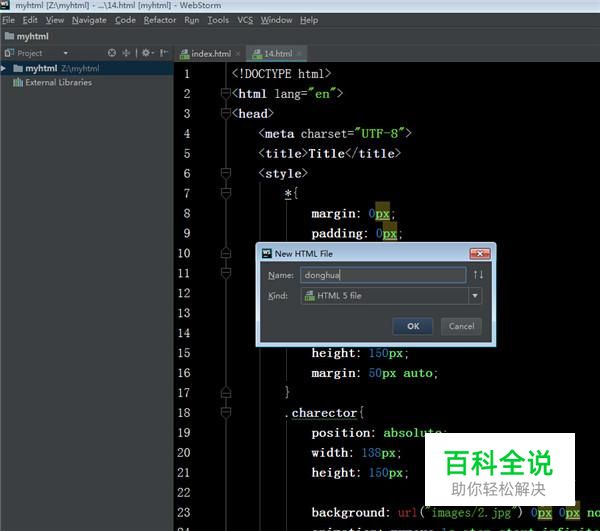
Task: Expand the myhtml project folder arrow
Action: 3,68
